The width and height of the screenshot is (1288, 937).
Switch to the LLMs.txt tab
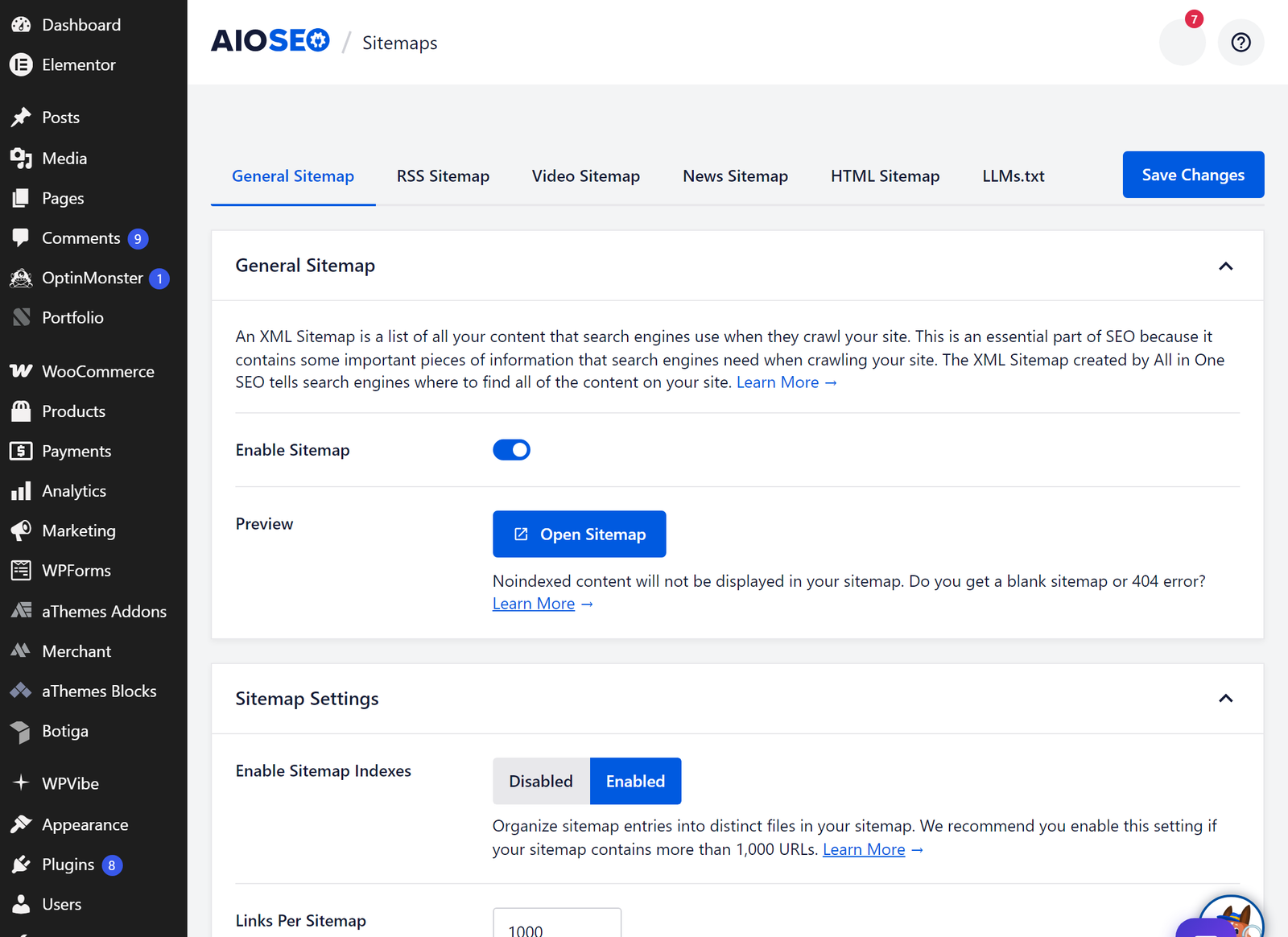[x=1013, y=176]
